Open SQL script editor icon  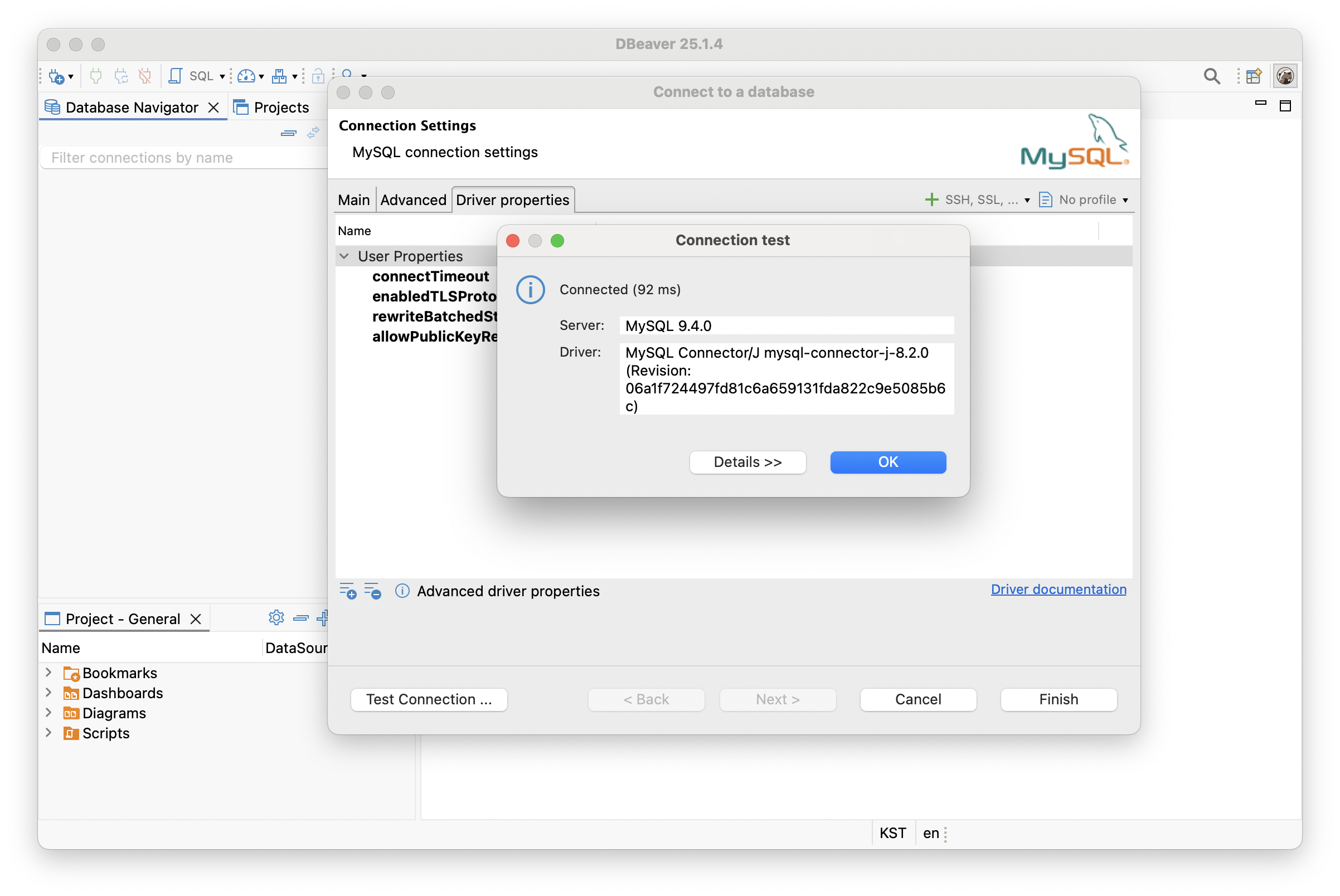(176, 76)
